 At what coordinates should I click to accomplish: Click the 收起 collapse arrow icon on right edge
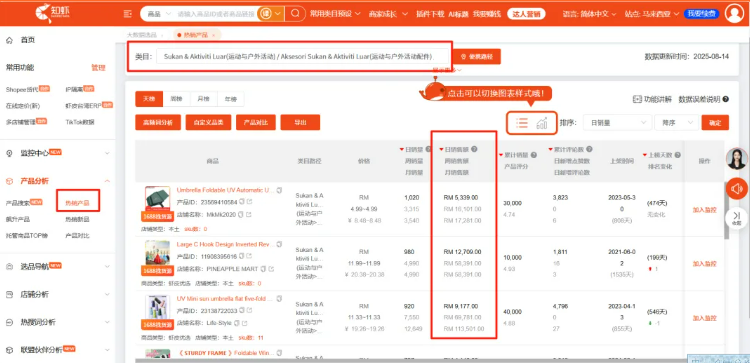coord(737,218)
